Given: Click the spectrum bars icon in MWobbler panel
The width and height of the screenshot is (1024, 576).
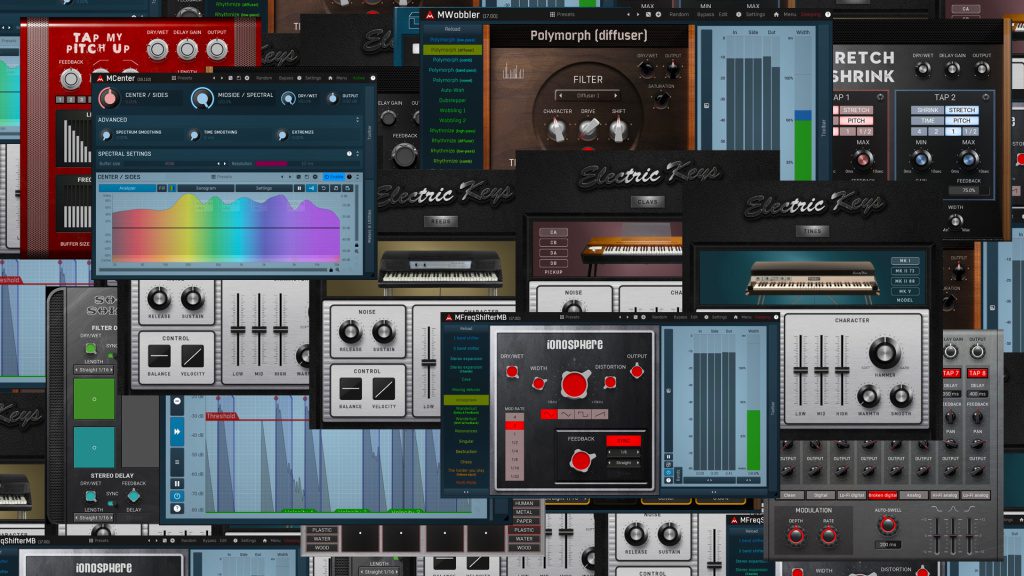Looking at the screenshot, I should 513,71.
